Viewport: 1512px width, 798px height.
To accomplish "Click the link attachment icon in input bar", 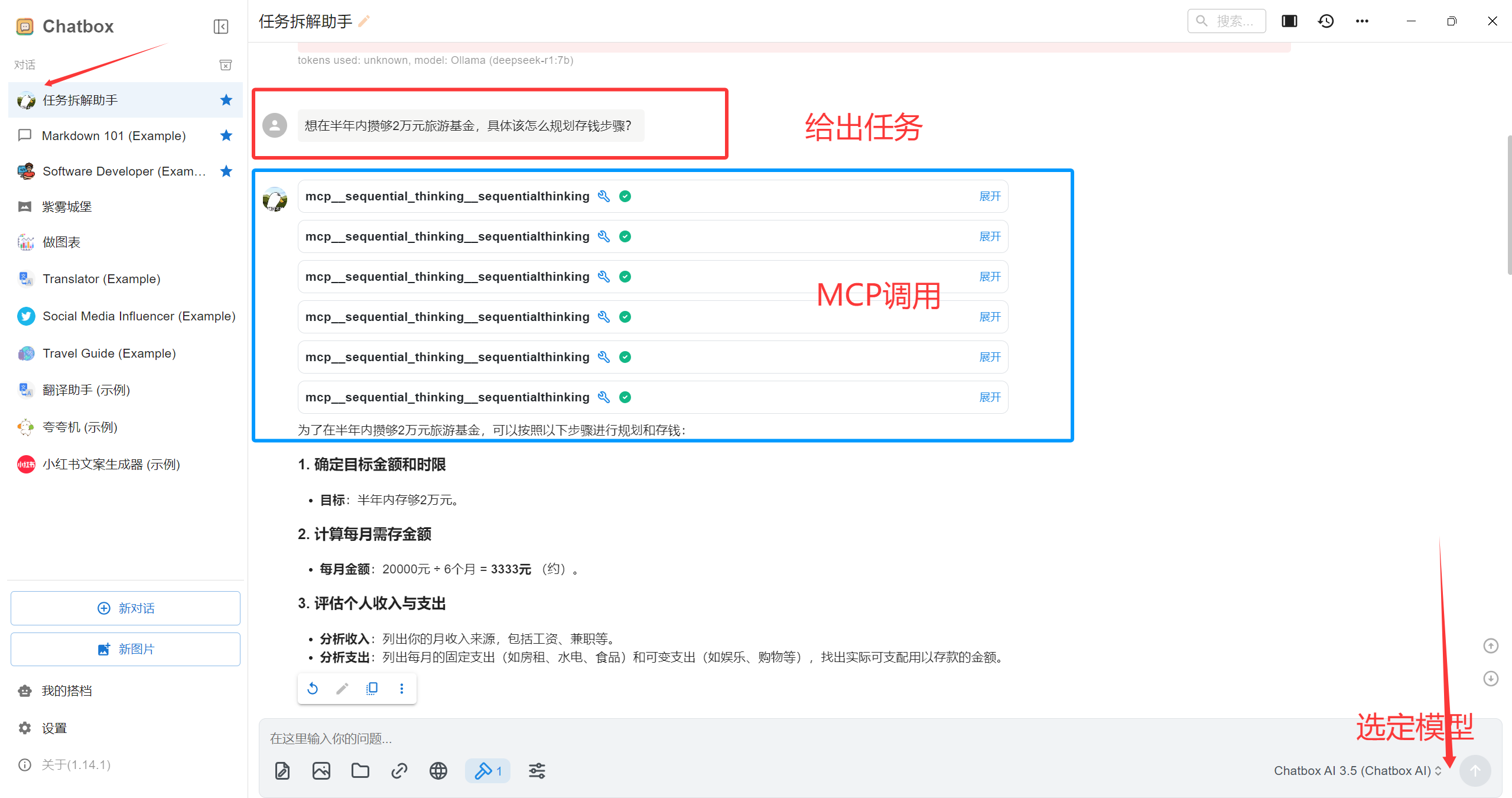I will click(x=398, y=770).
